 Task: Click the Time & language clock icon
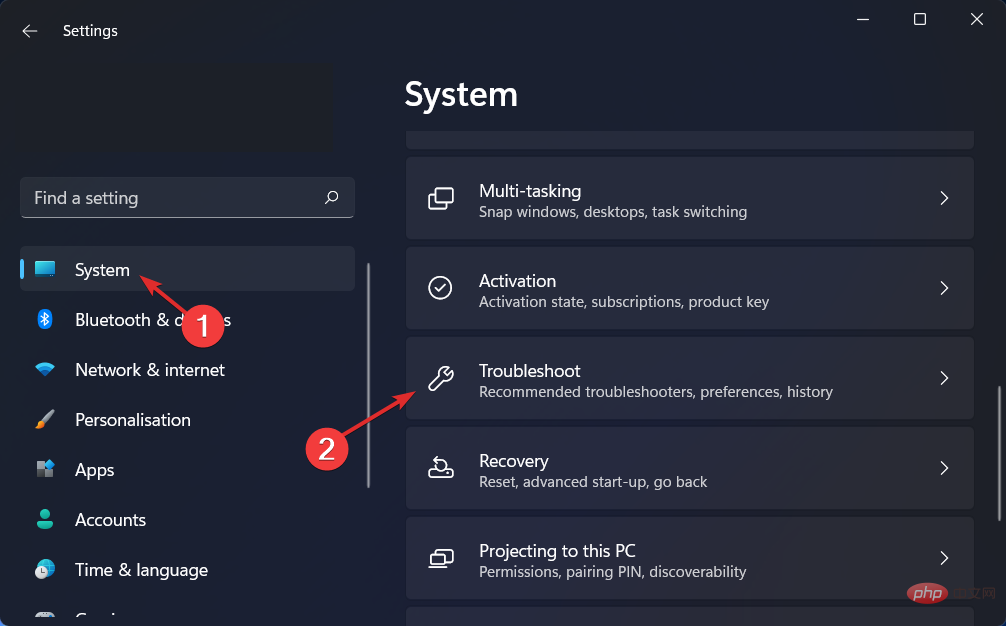tap(45, 569)
